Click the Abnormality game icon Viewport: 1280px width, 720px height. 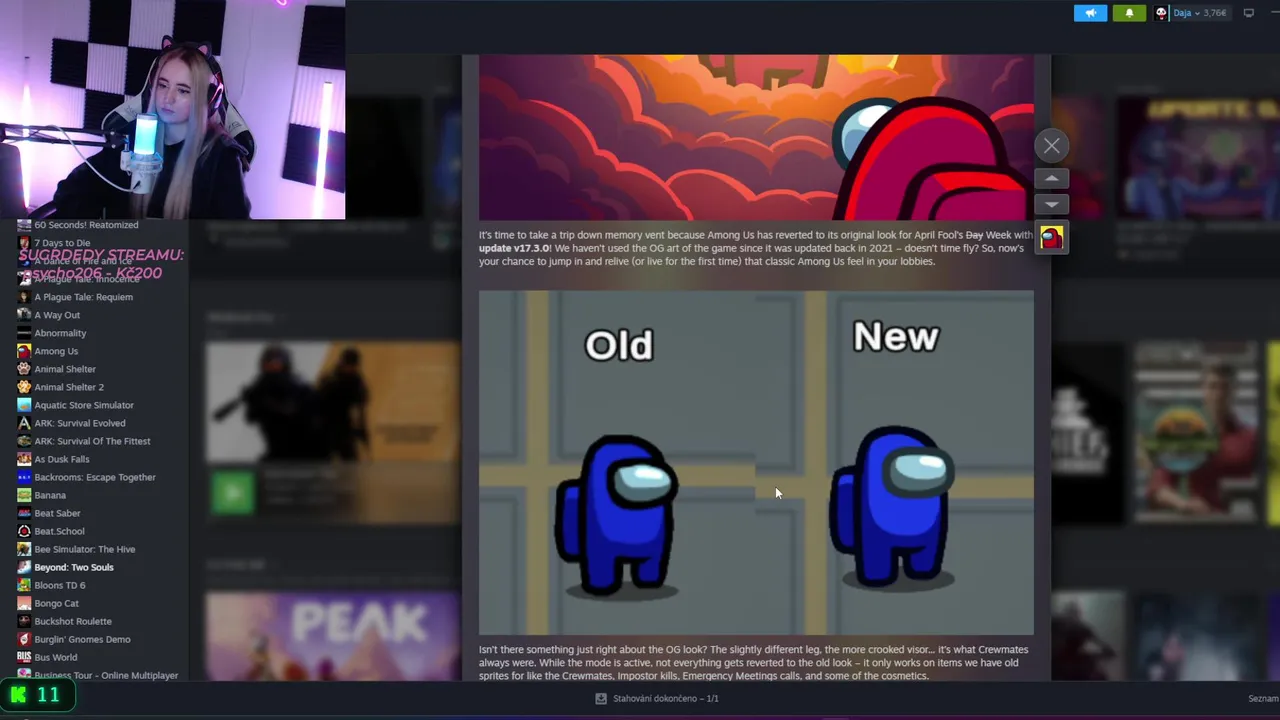point(24,333)
